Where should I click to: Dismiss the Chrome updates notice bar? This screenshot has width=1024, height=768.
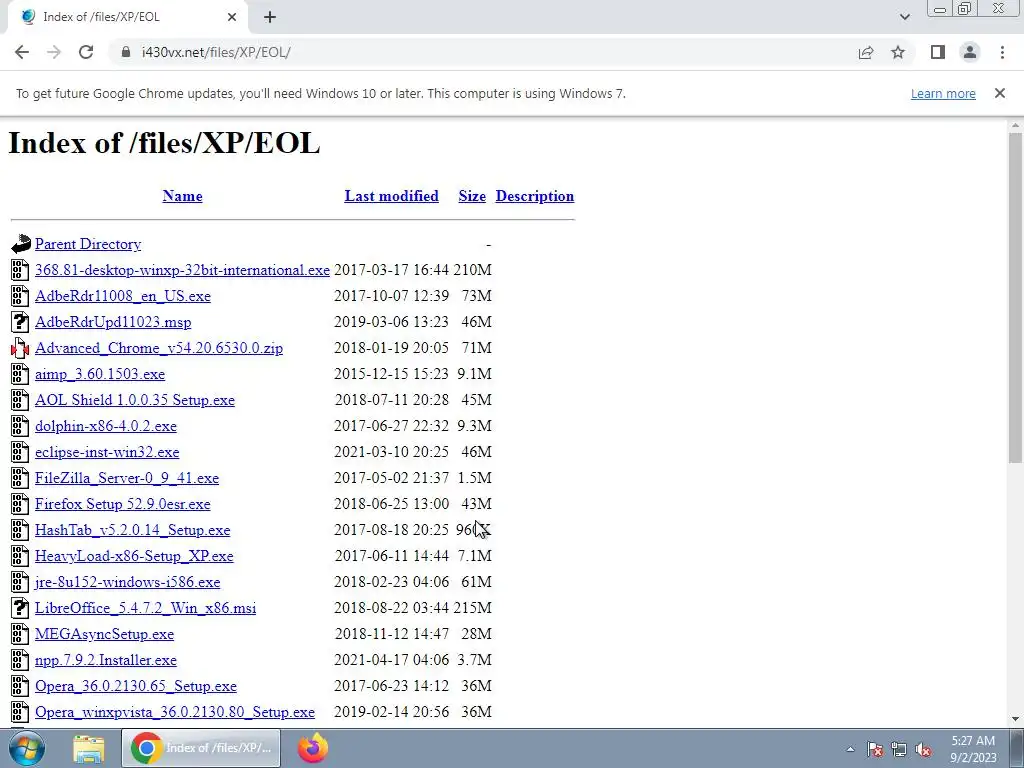pyautogui.click(x=1000, y=93)
